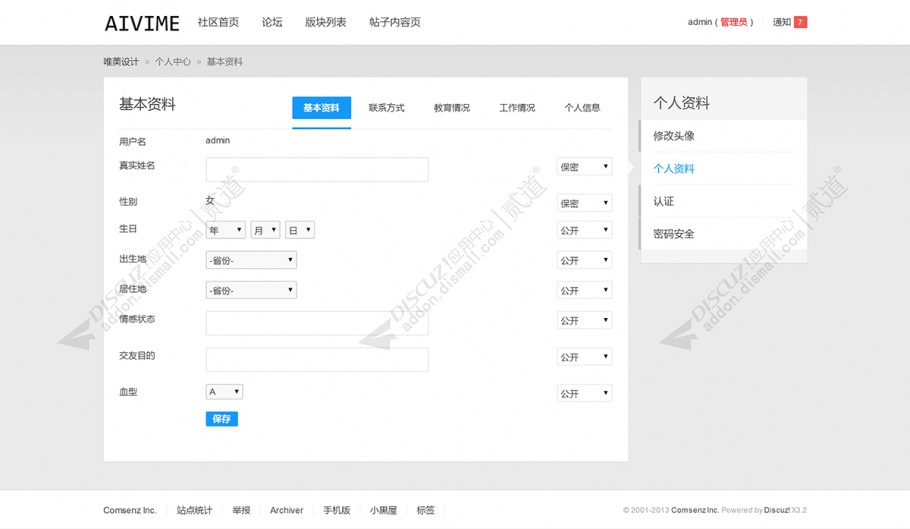The height and width of the screenshot is (529, 910).
Task: Open 版块列表 in the navigation bar
Action: point(326,22)
